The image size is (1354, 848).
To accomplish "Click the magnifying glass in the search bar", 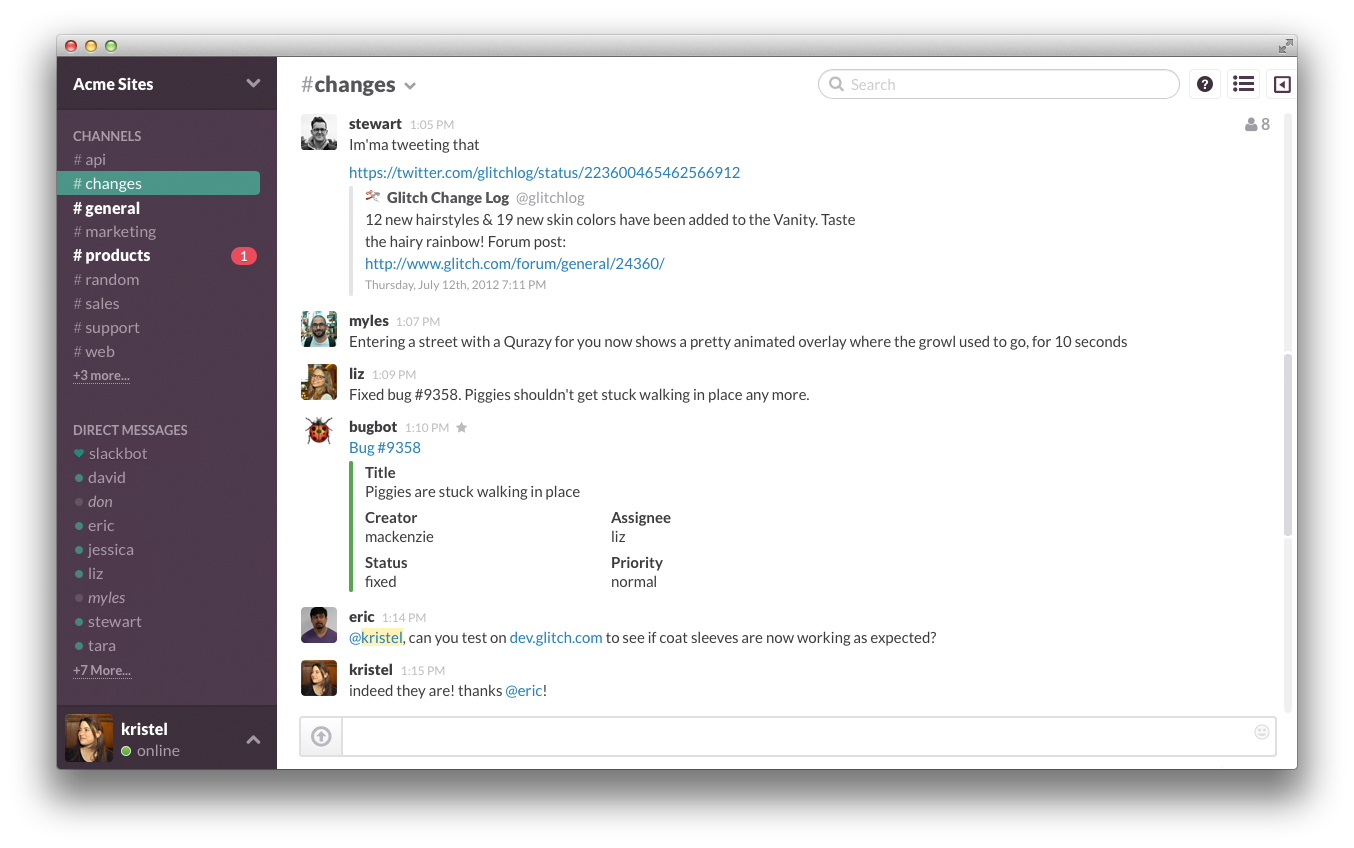I will (x=836, y=84).
